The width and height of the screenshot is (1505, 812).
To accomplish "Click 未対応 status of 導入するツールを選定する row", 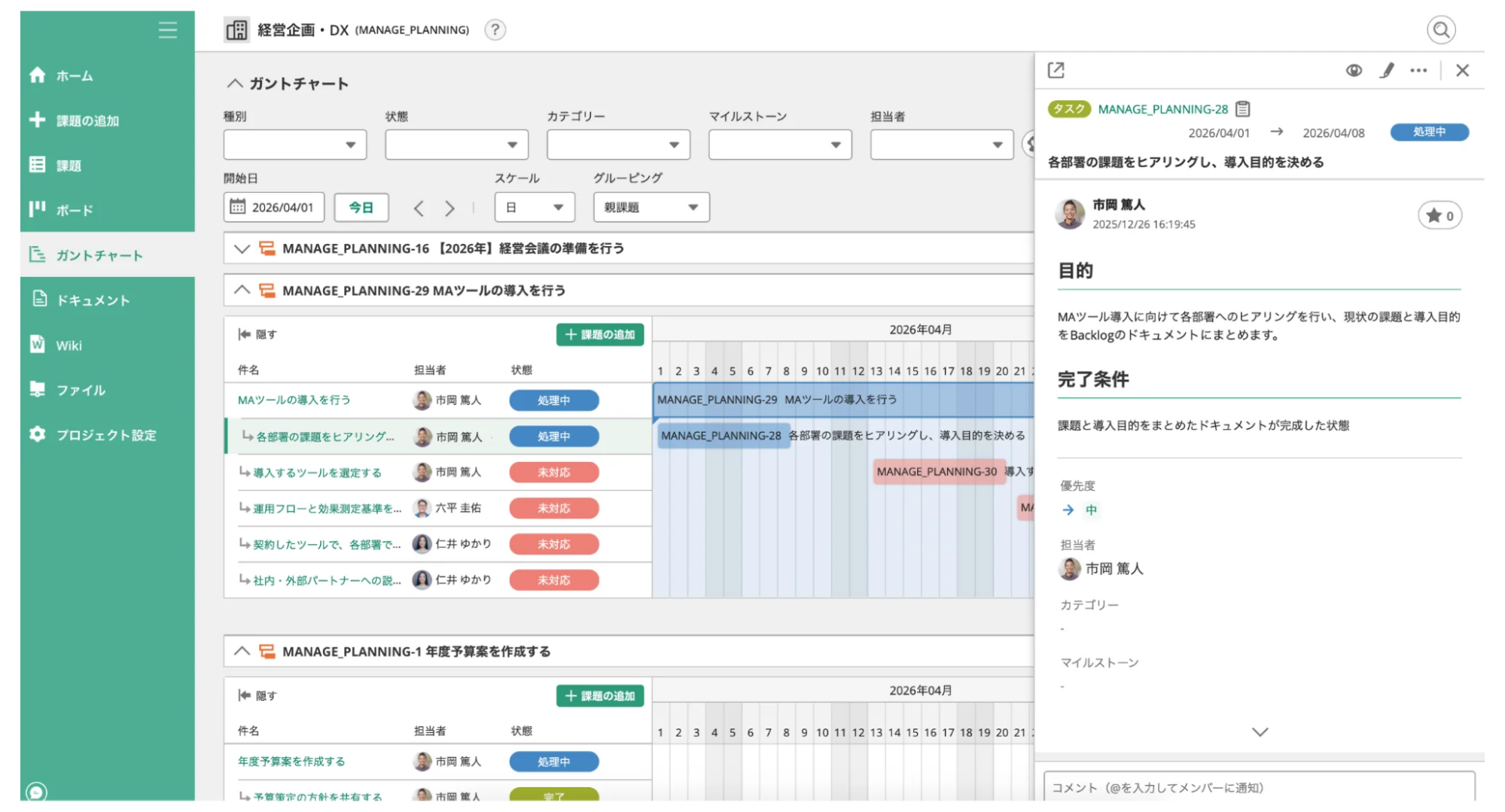I will click(x=554, y=473).
